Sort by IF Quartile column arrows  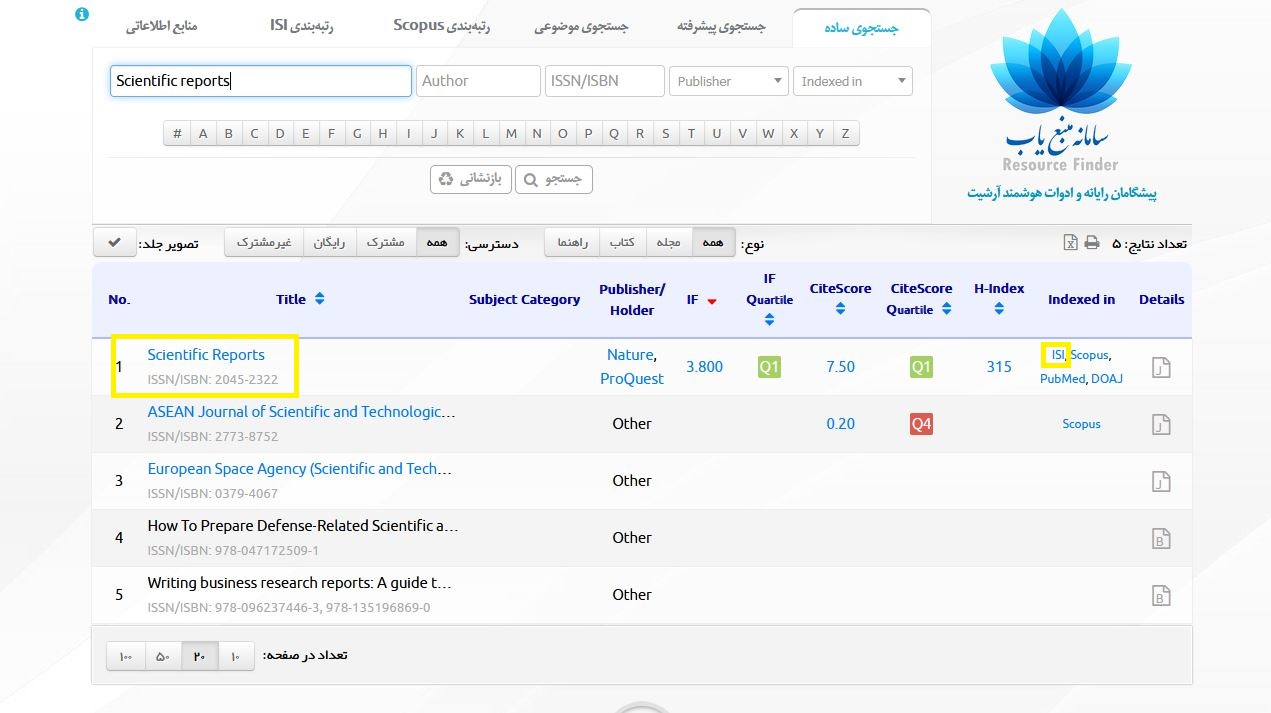pos(769,320)
